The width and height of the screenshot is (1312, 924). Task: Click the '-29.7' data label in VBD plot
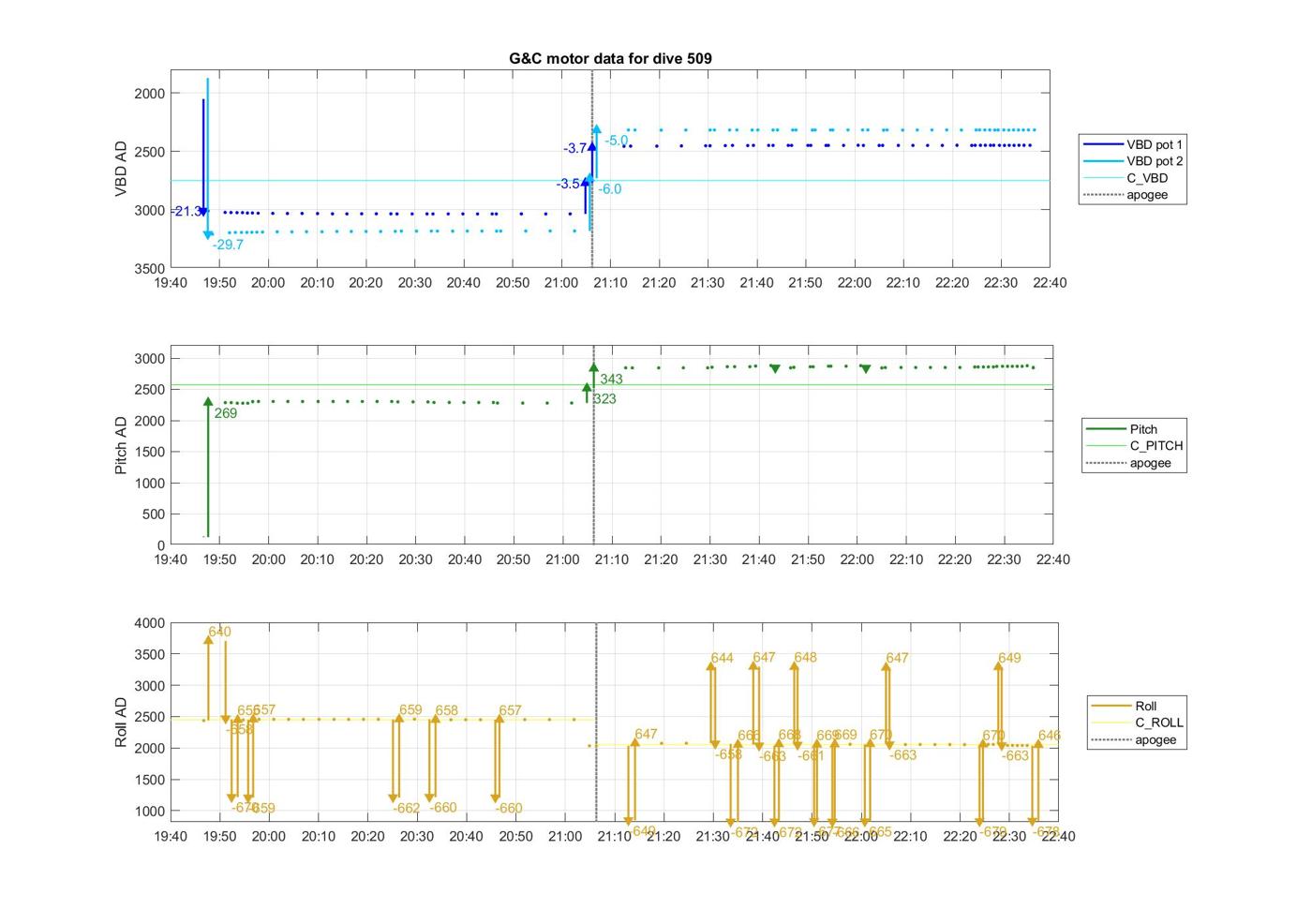[x=228, y=245]
